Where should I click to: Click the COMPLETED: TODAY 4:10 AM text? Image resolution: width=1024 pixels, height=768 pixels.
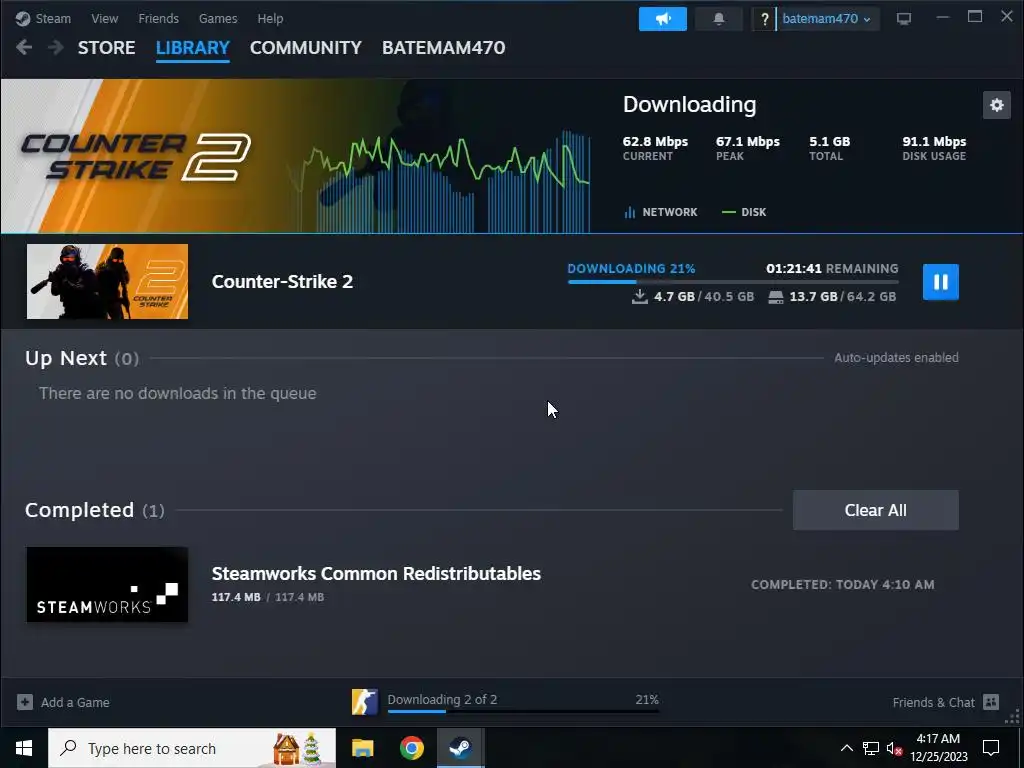point(842,584)
